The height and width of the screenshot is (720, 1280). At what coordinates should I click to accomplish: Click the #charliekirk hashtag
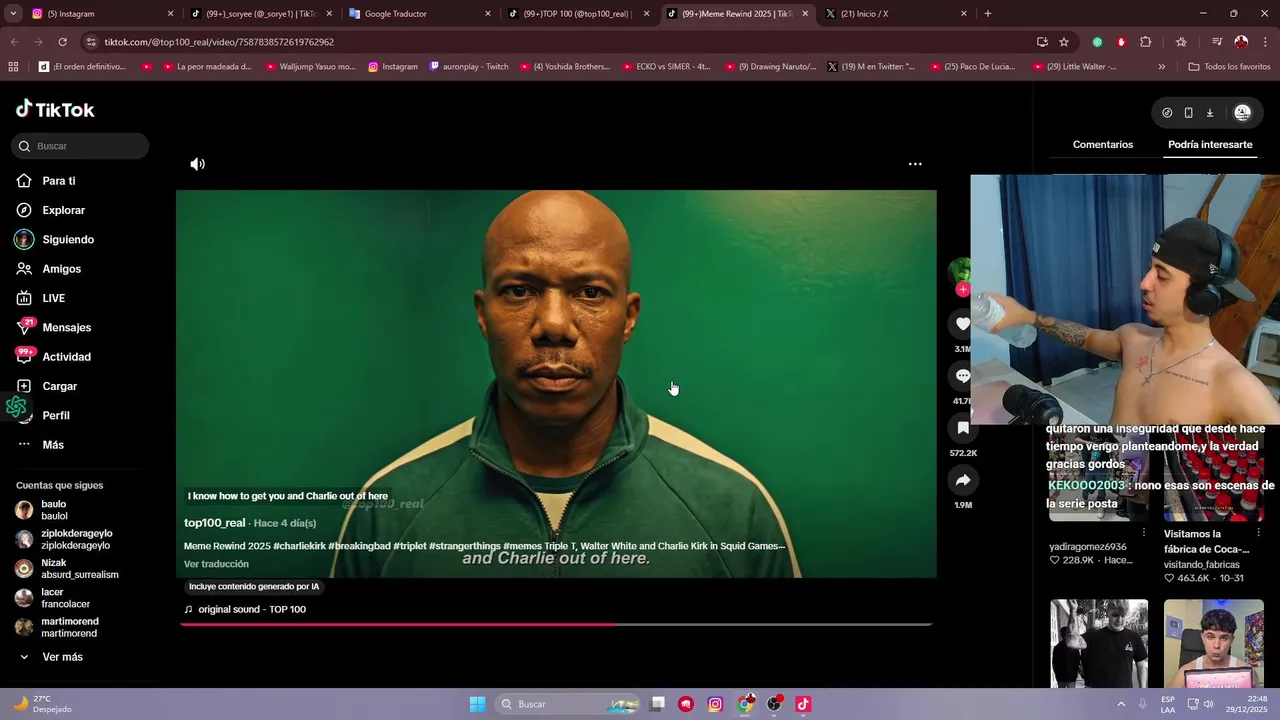pyautogui.click(x=299, y=546)
